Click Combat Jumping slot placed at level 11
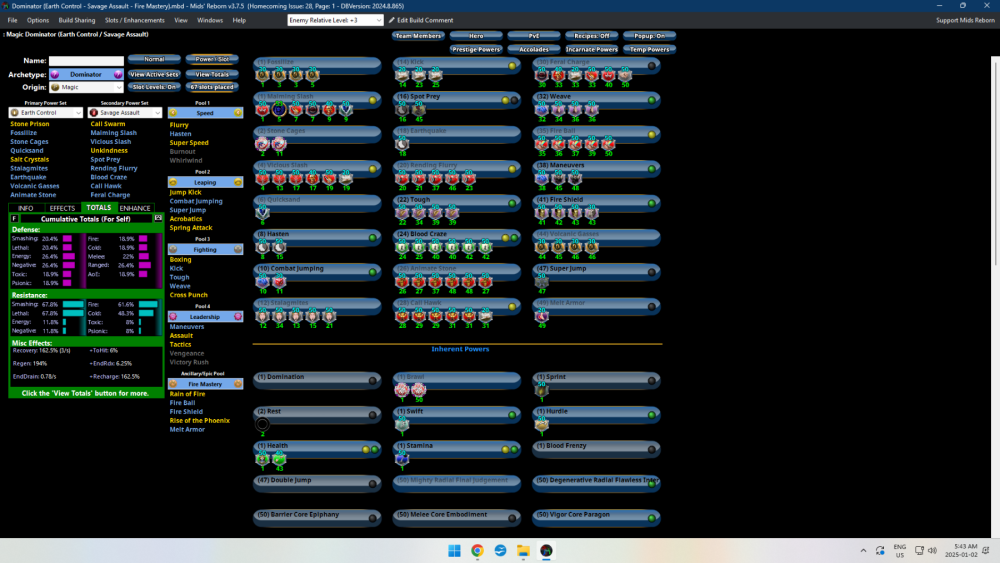The width and height of the screenshot is (1000, 563). (279, 282)
